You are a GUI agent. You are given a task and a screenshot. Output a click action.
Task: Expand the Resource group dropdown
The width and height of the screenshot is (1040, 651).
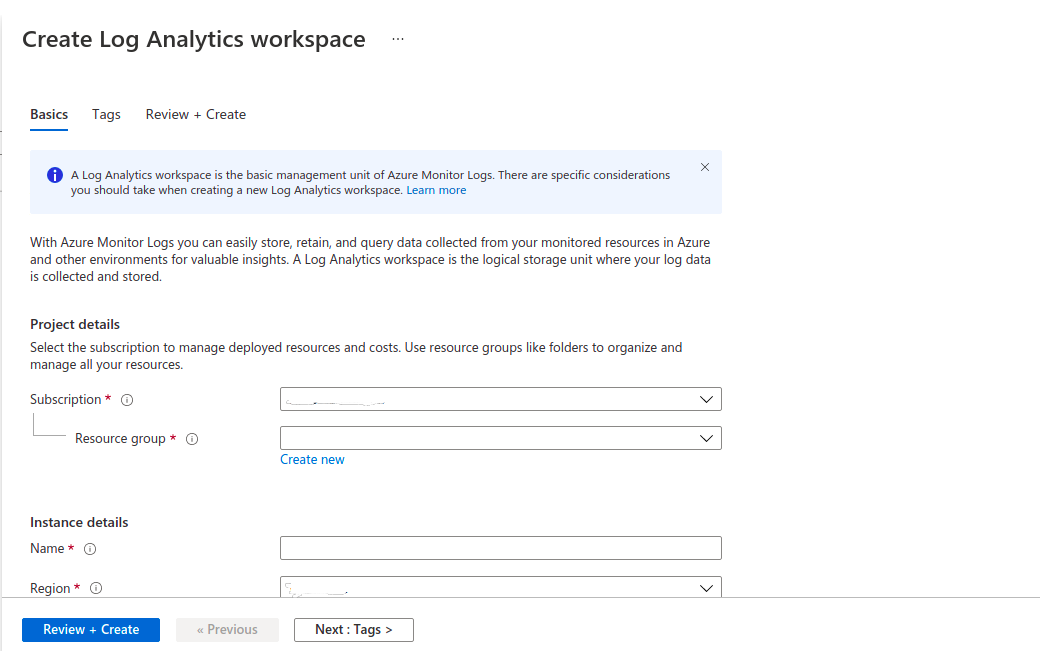[x=501, y=438]
